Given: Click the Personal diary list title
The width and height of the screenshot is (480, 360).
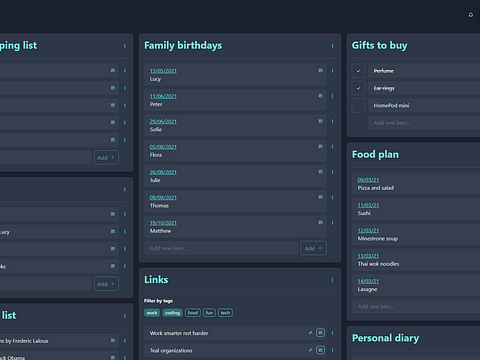Looking at the screenshot, I should click(386, 338).
